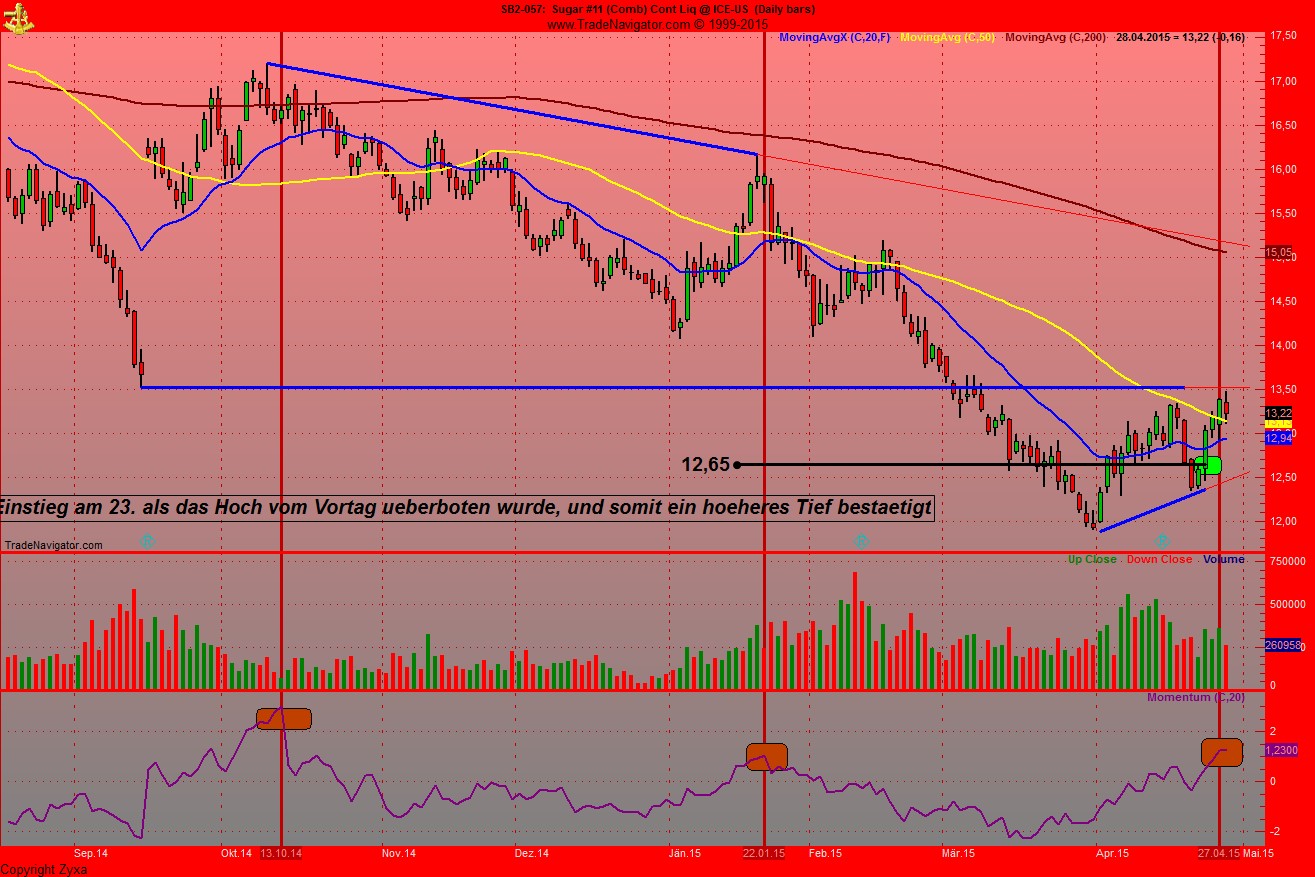The width and height of the screenshot is (1315, 877).
Task: Click the 28.04.2015 = 13,22 quote readout
Action: pyautogui.click(x=1180, y=37)
